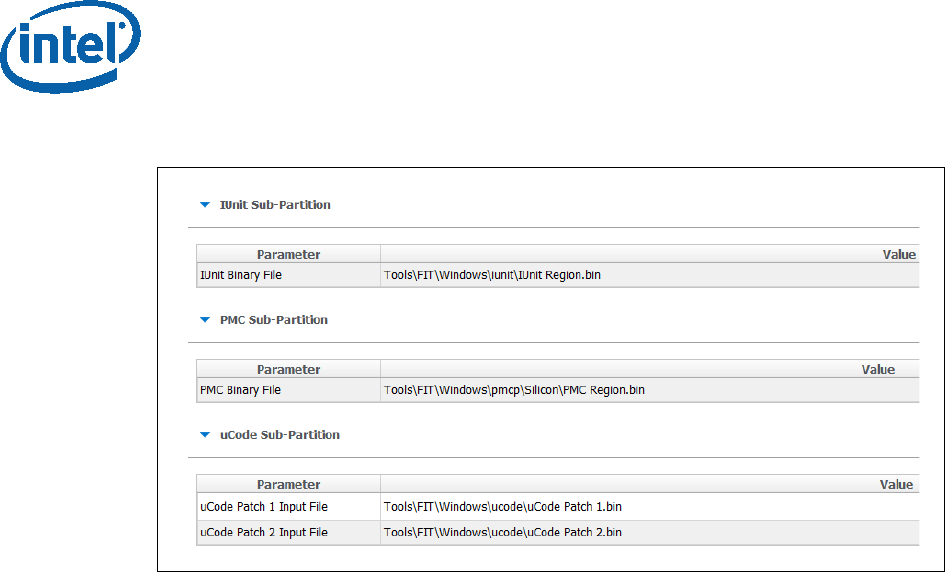Toggle the uCode Sub-Partition disclosure arrow
Viewport: 945px width, 572px height.
click(205, 436)
